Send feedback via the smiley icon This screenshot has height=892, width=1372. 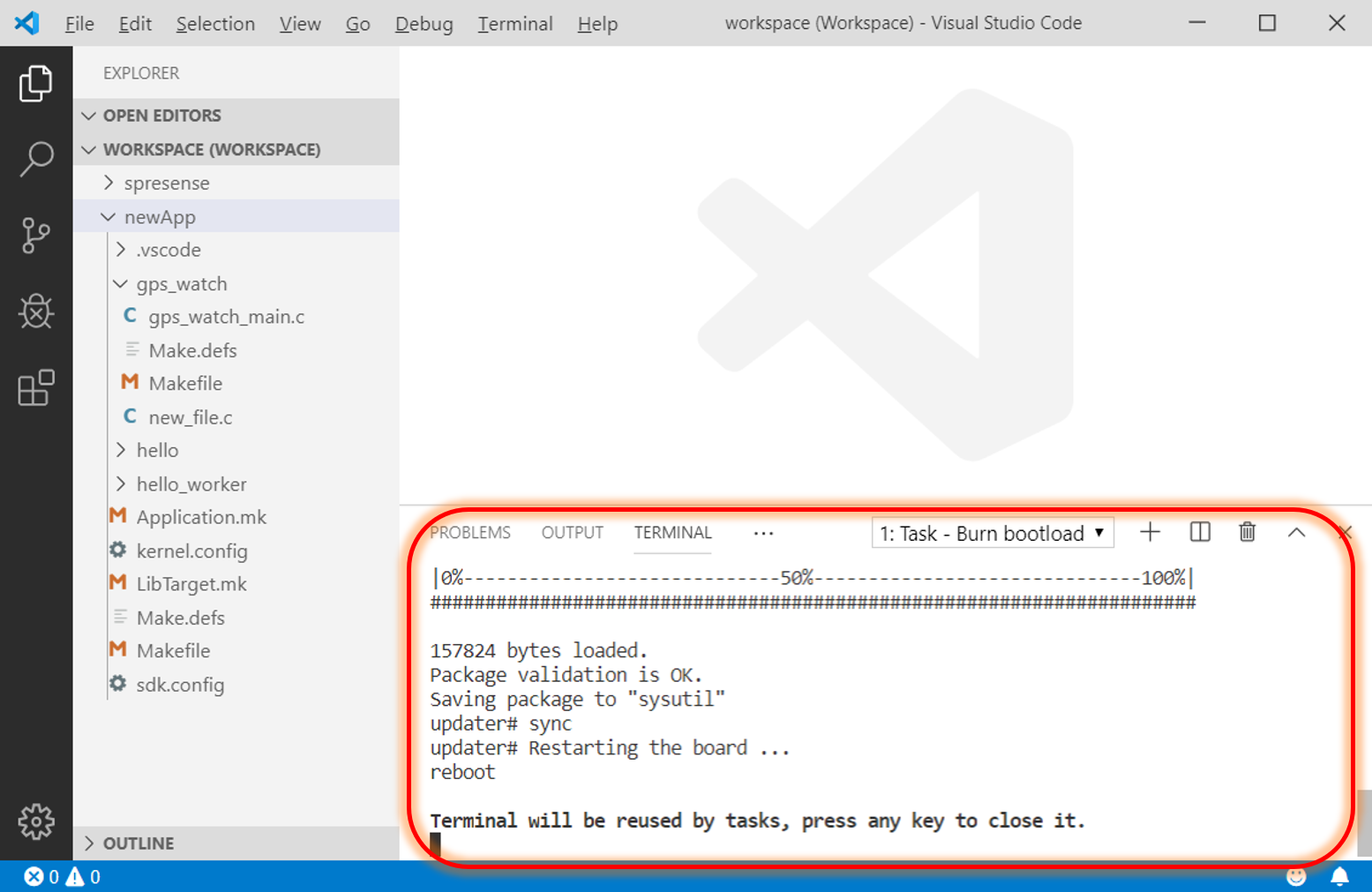pyautogui.click(x=1297, y=875)
